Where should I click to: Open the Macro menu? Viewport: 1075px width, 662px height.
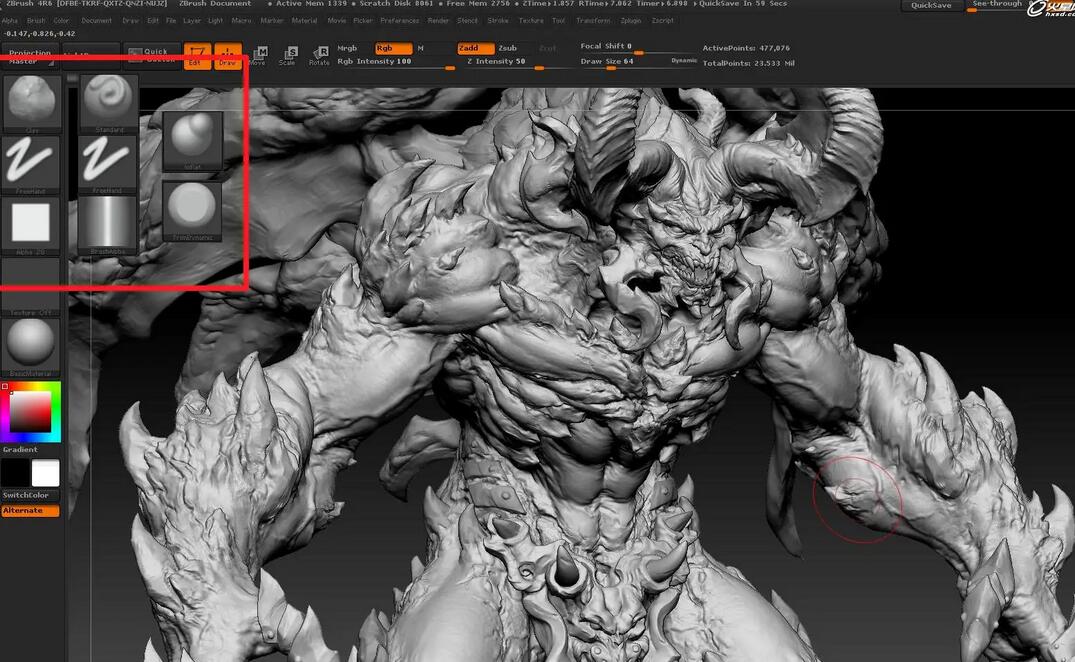pyautogui.click(x=241, y=21)
